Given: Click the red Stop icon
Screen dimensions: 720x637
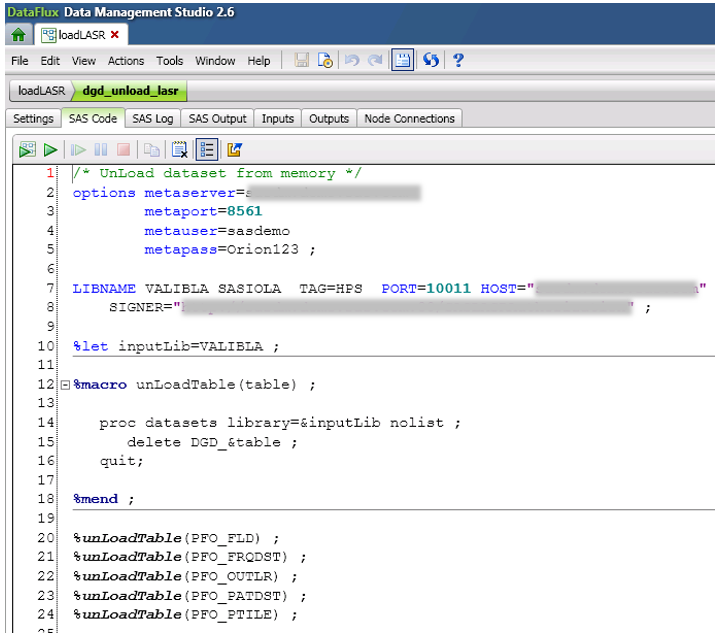Looking at the screenshot, I should coord(124,149).
